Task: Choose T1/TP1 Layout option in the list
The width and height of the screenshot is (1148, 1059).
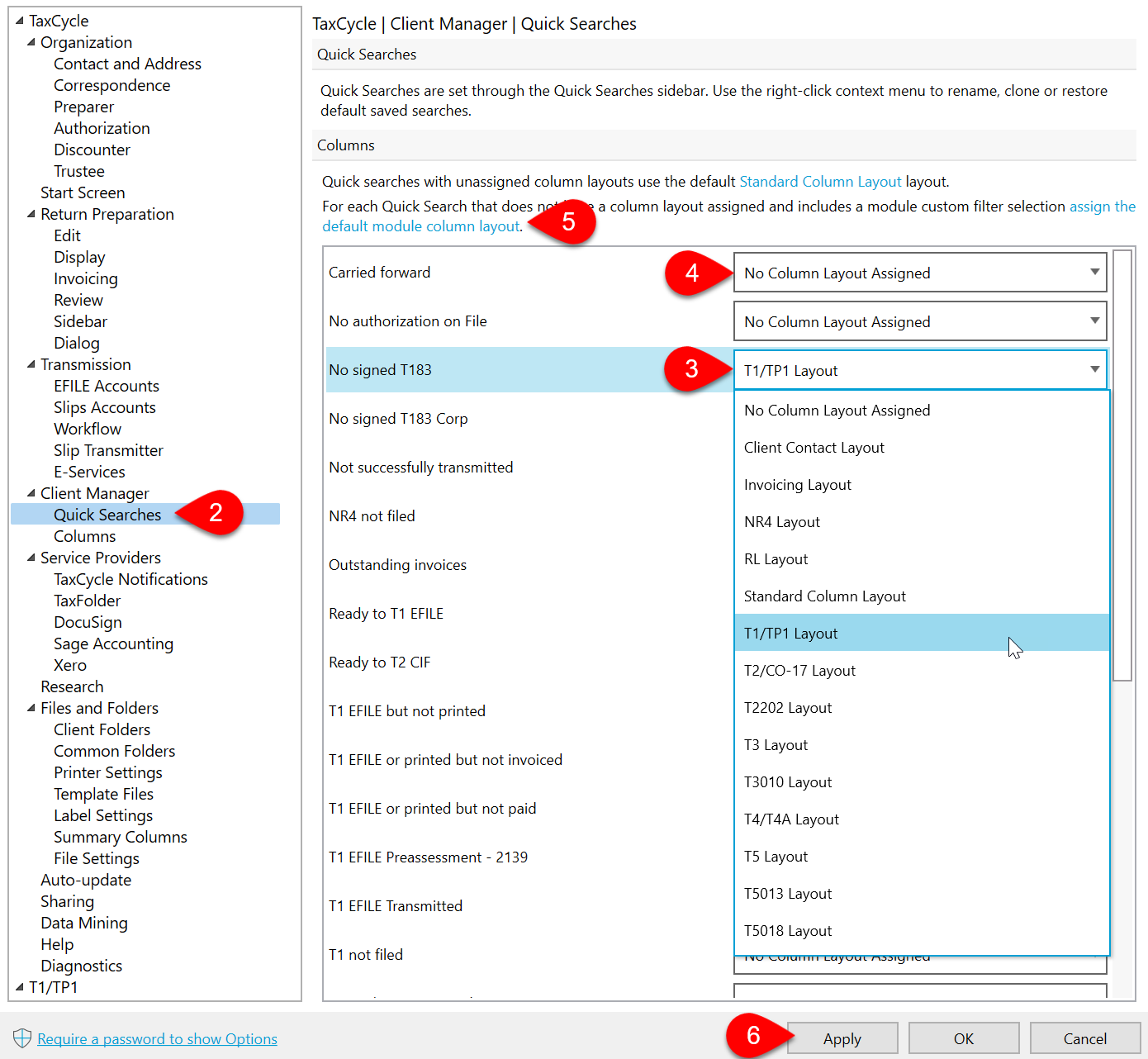Action: point(922,634)
